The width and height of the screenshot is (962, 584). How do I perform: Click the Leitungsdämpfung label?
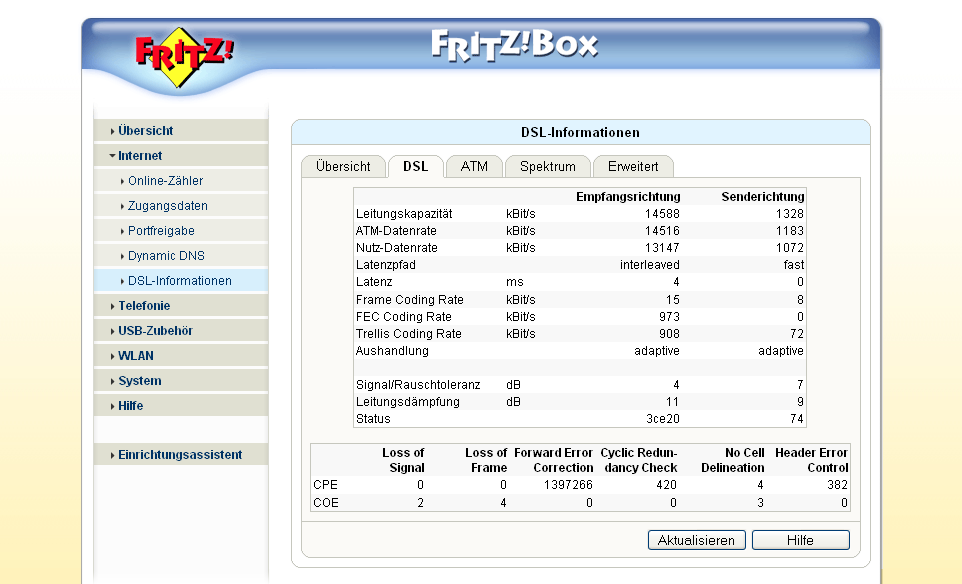tap(407, 402)
